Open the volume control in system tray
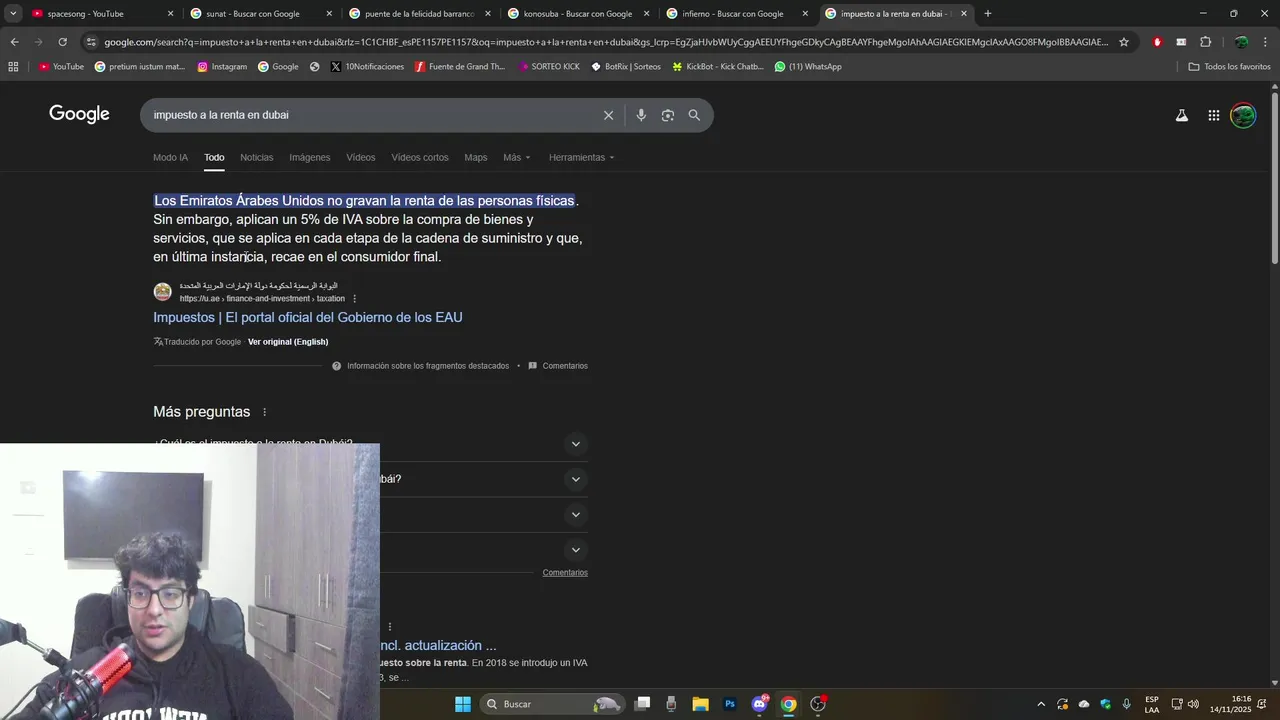The width and height of the screenshot is (1280, 720). tap(1193, 704)
